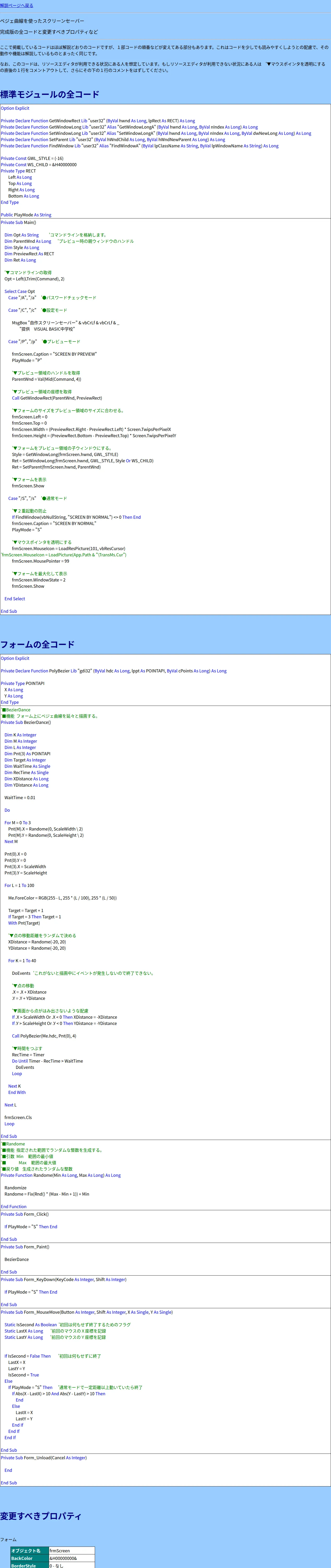Click the line Private Sub Form_Click()
Image resolution: width=331 pixels, height=1568 pixels.
(25, 1214)
